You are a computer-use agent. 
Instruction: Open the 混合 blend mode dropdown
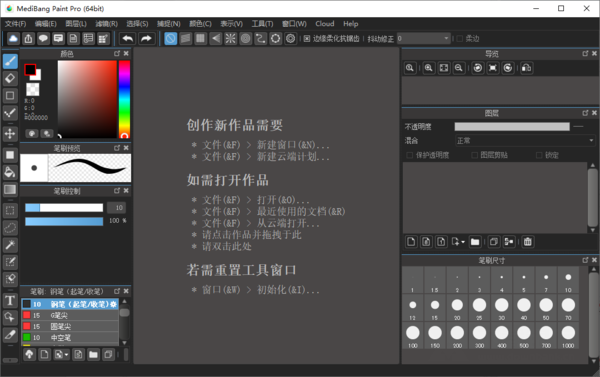pos(525,140)
